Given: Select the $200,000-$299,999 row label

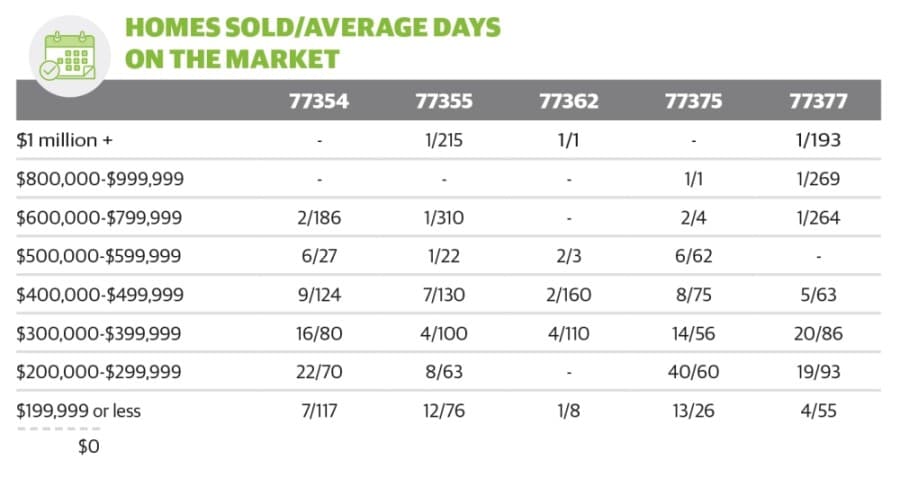Looking at the screenshot, I should (99, 372).
